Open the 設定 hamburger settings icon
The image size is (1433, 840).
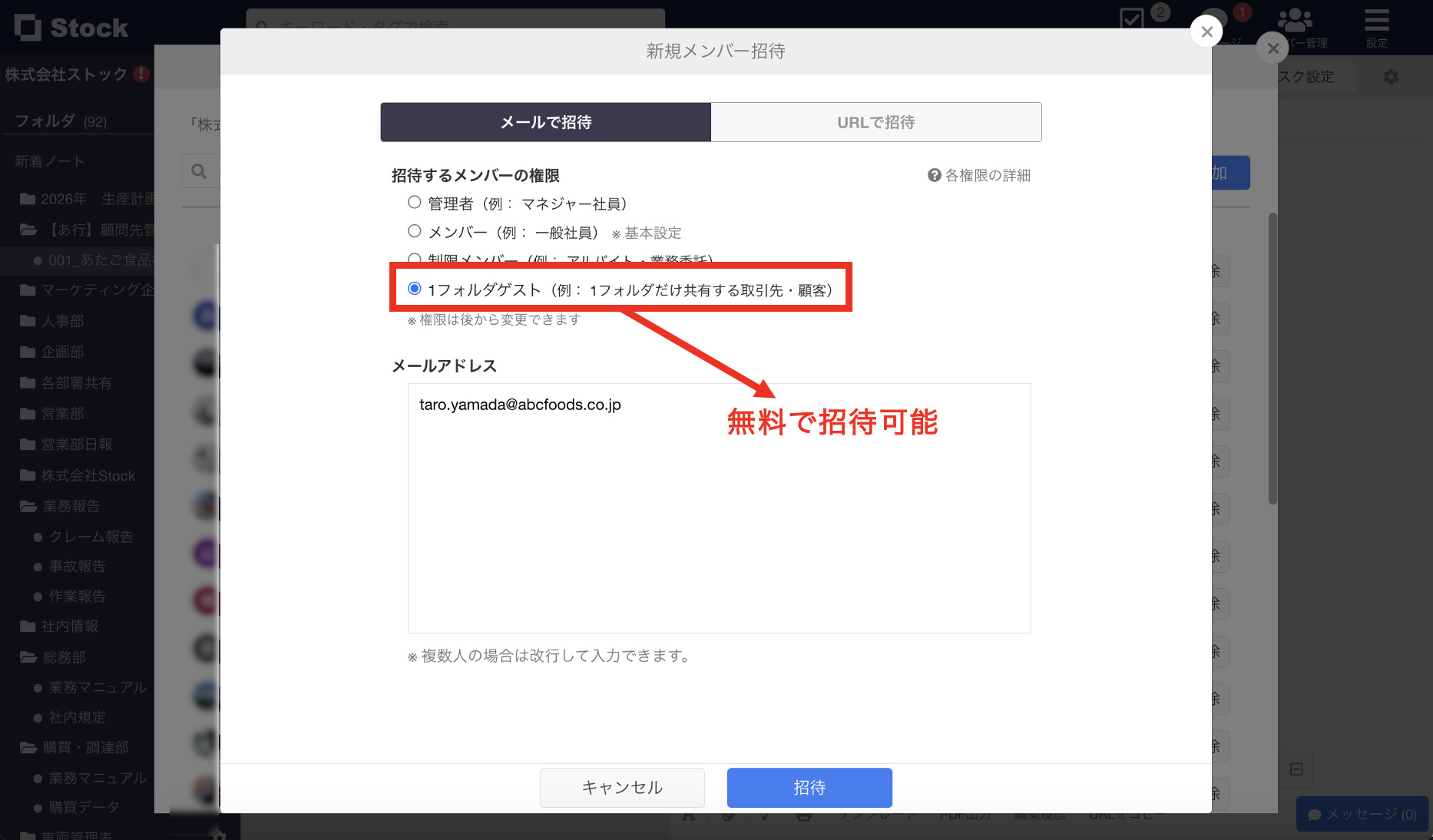click(1375, 21)
